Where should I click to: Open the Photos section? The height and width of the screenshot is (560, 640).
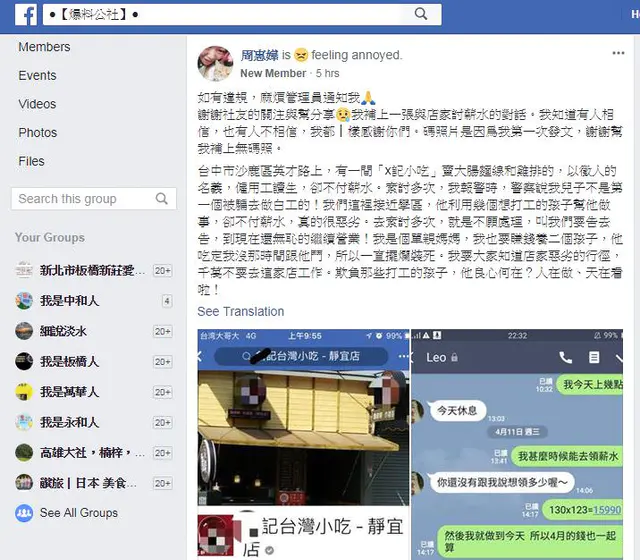point(38,133)
